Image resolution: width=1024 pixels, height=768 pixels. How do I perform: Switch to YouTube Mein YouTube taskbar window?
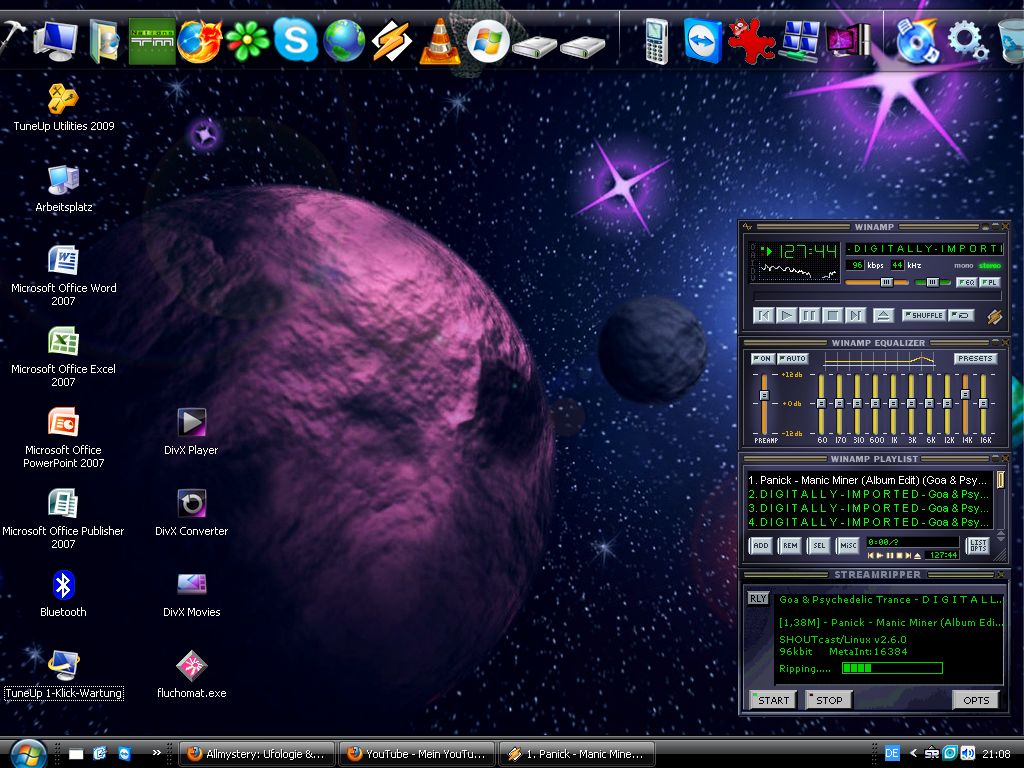pyautogui.click(x=417, y=754)
